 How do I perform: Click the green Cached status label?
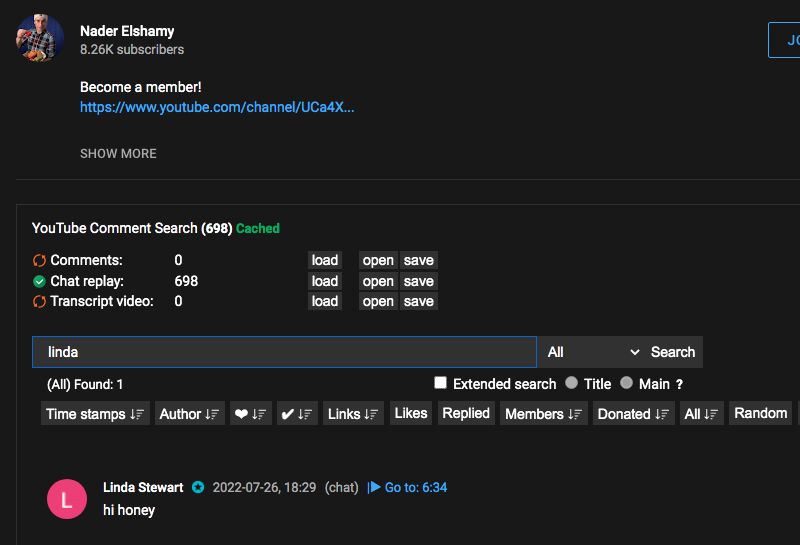[x=258, y=228]
